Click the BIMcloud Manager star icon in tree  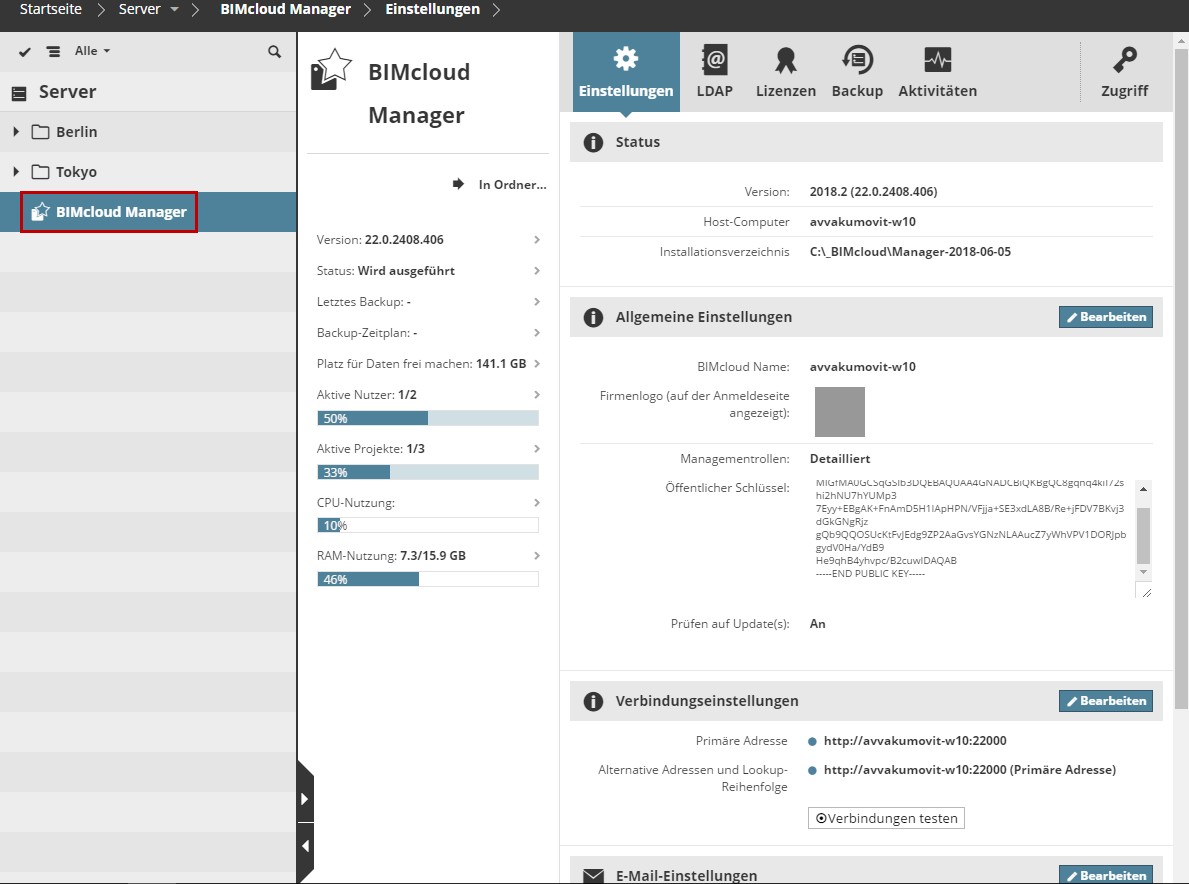point(40,212)
